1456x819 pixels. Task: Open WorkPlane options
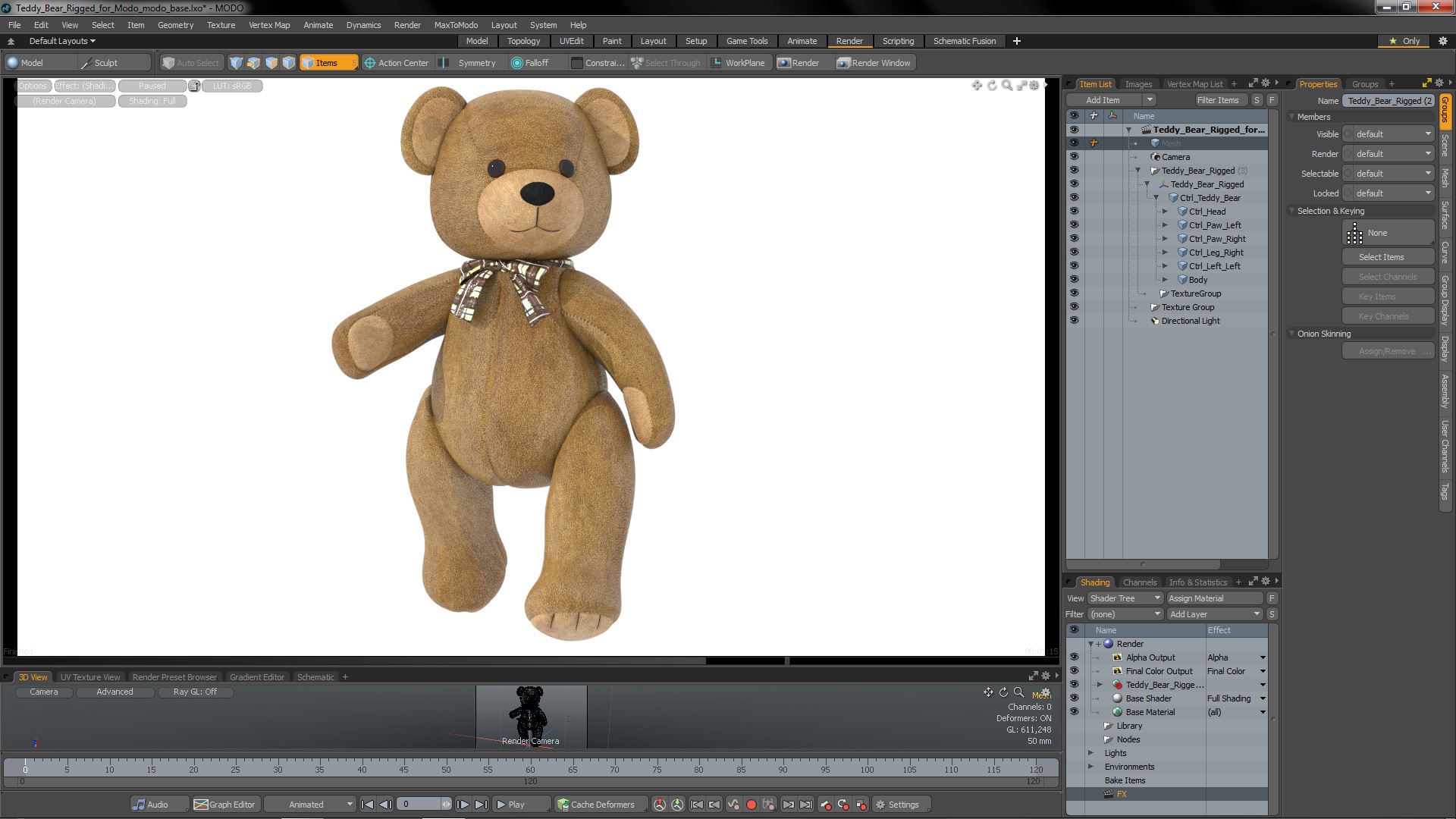(739, 63)
